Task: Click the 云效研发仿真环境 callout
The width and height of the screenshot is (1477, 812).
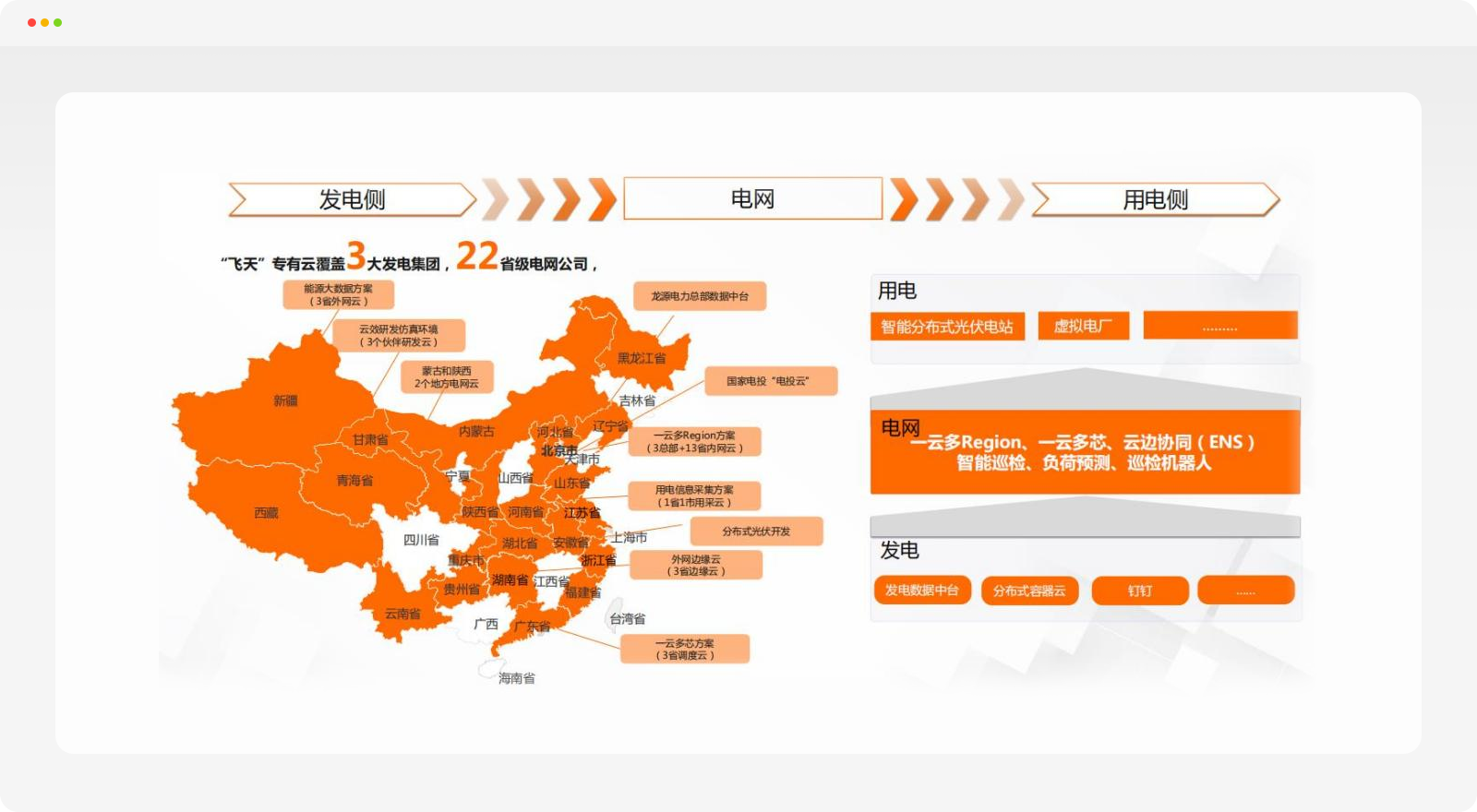Action: (x=398, y=335)
